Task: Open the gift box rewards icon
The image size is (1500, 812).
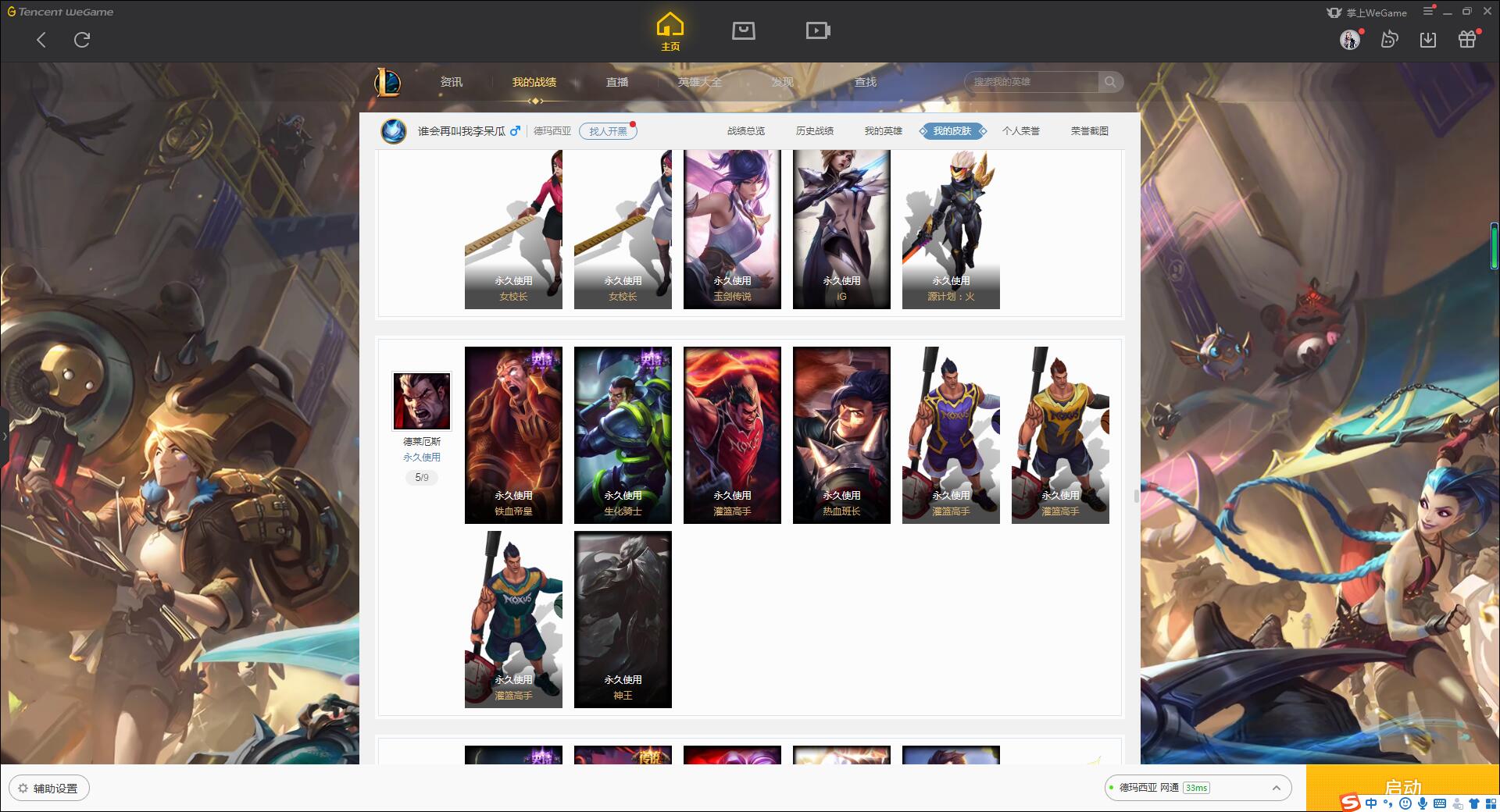Action: point(1467,40)
